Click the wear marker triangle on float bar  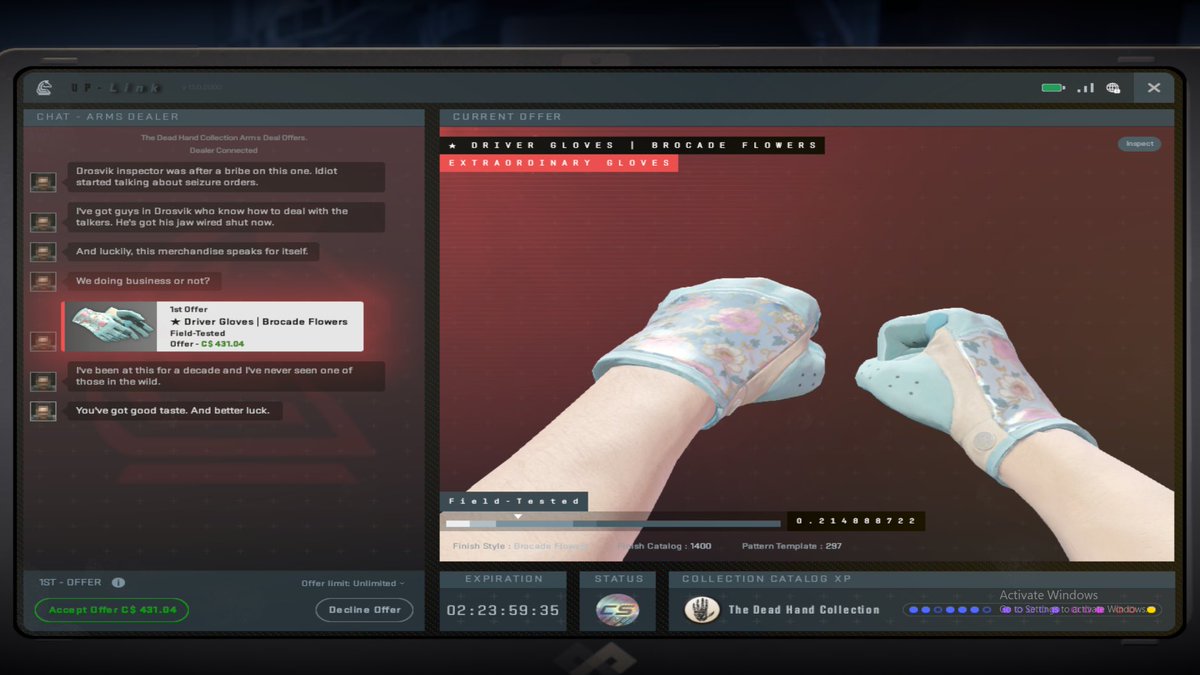[x=518, y=516]
